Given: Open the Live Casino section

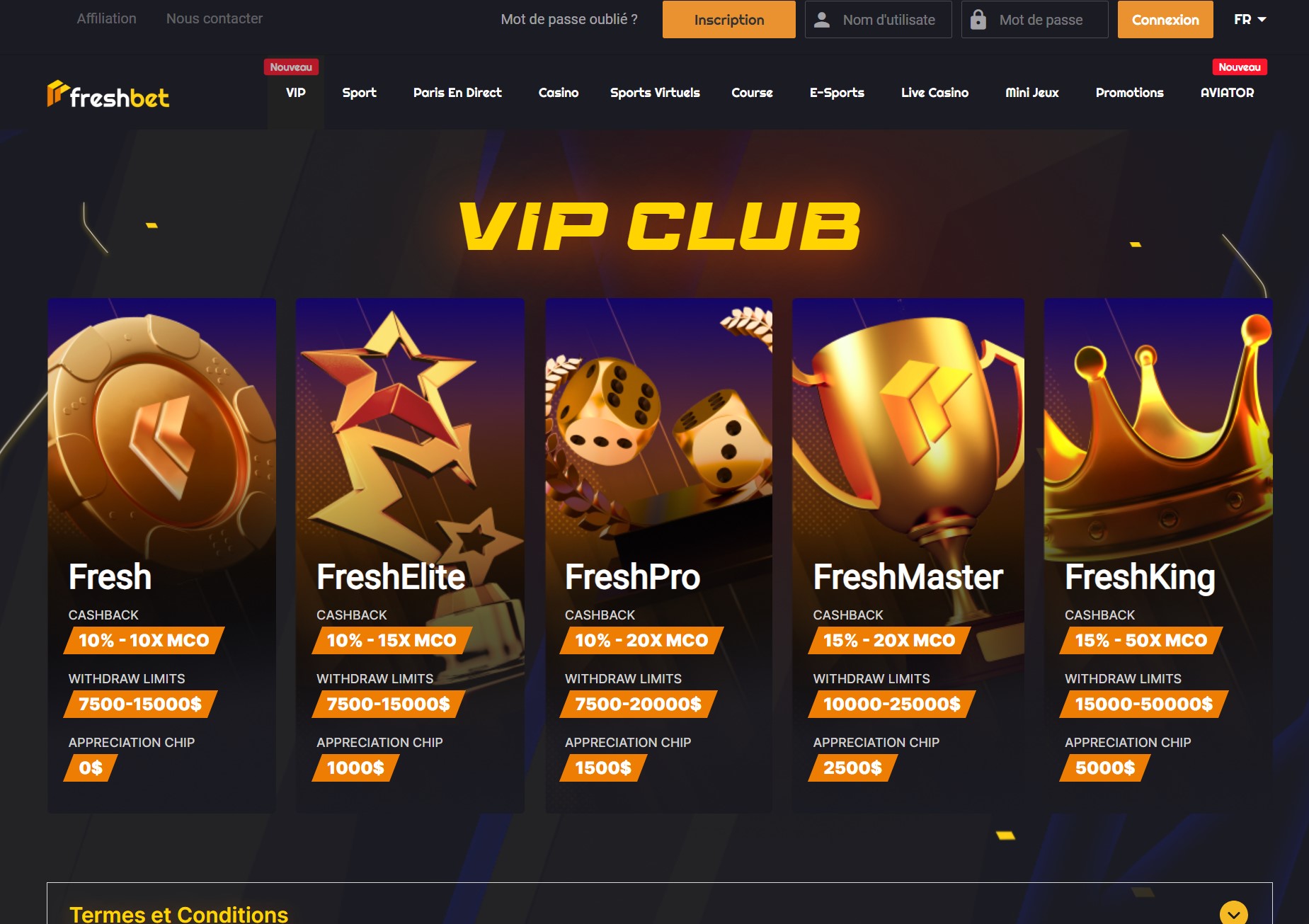Looking at the screenshot, I should [934, 93].
